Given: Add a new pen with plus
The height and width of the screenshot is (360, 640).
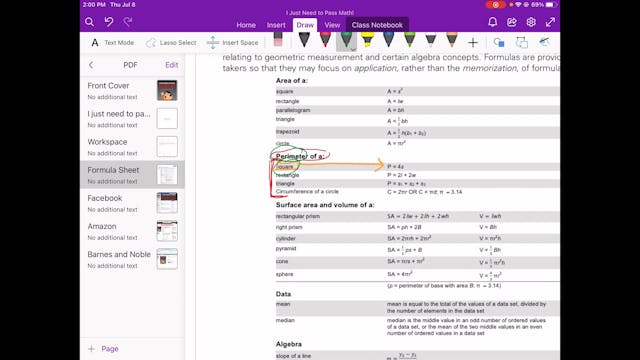Looking at the screenshot, I should (x=473, y=42).
